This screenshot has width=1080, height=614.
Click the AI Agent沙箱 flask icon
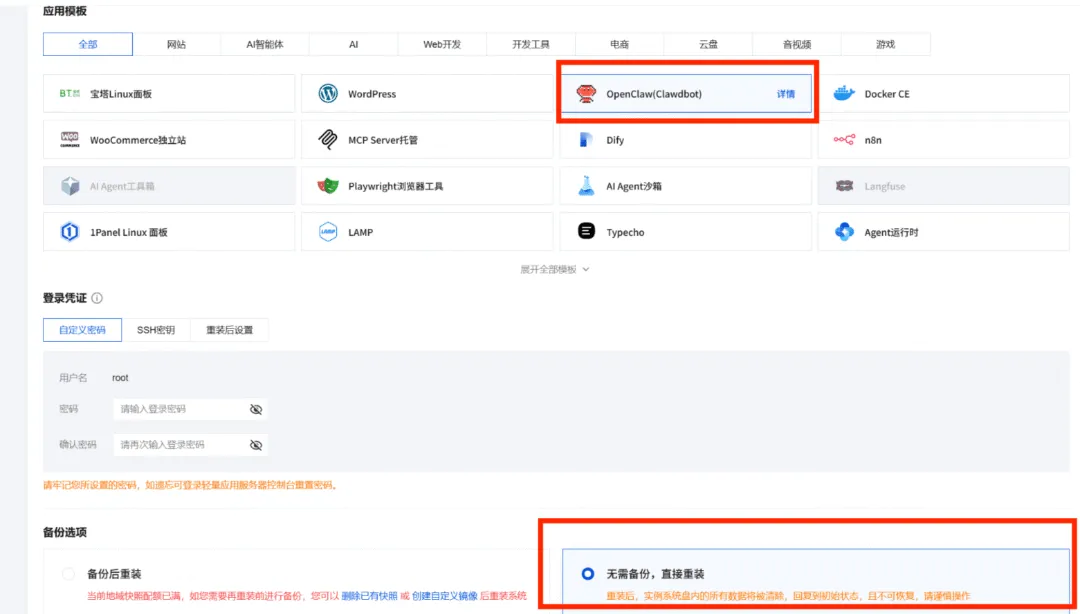586,185
